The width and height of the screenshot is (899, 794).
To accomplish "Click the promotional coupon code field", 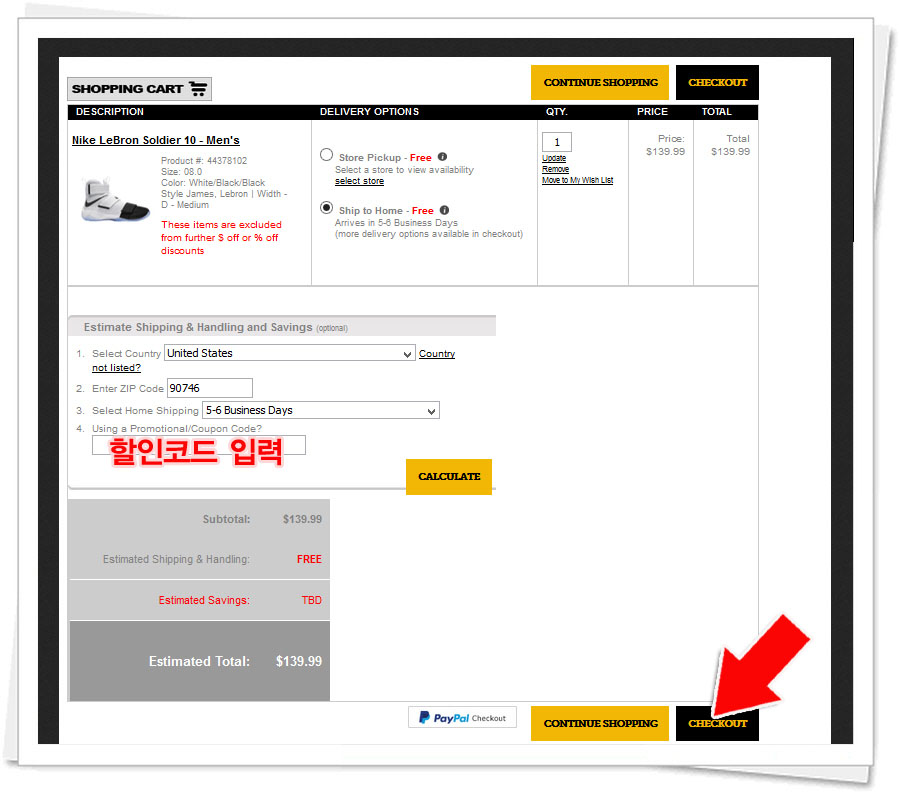I will click(x=199, y=445).
